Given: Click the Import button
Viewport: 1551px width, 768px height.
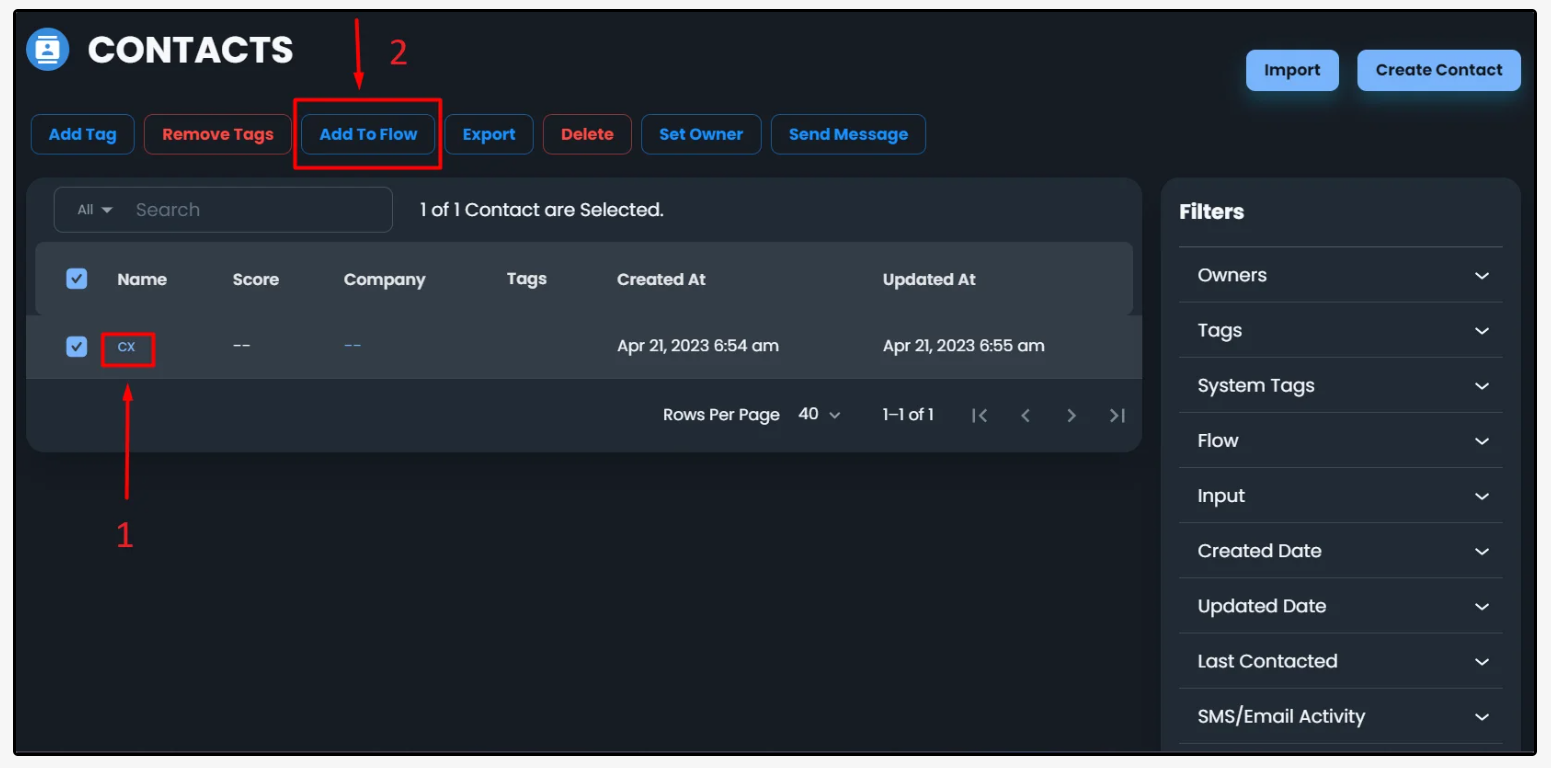Looking at the screenshot, I should [x=1291, y=70].
